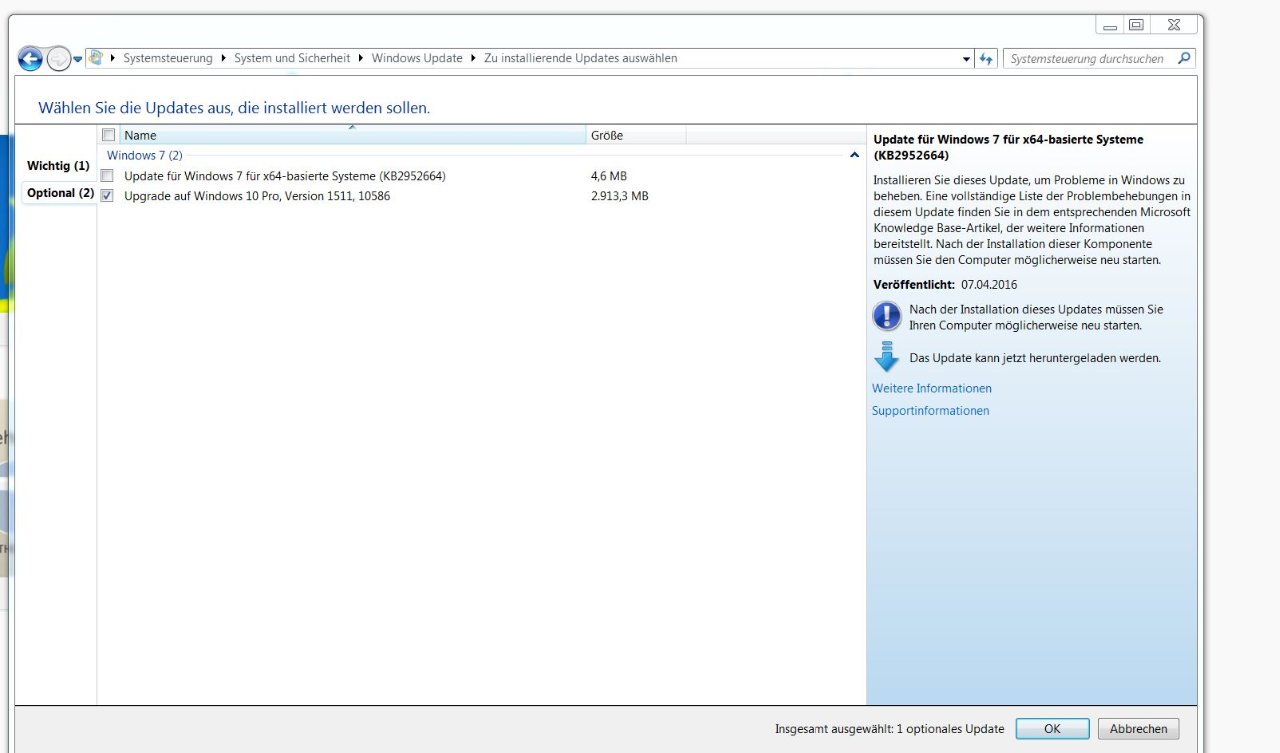Open Systemsteuerung breadcrumb
The image size is (1280, 753).
coord(168,58)
